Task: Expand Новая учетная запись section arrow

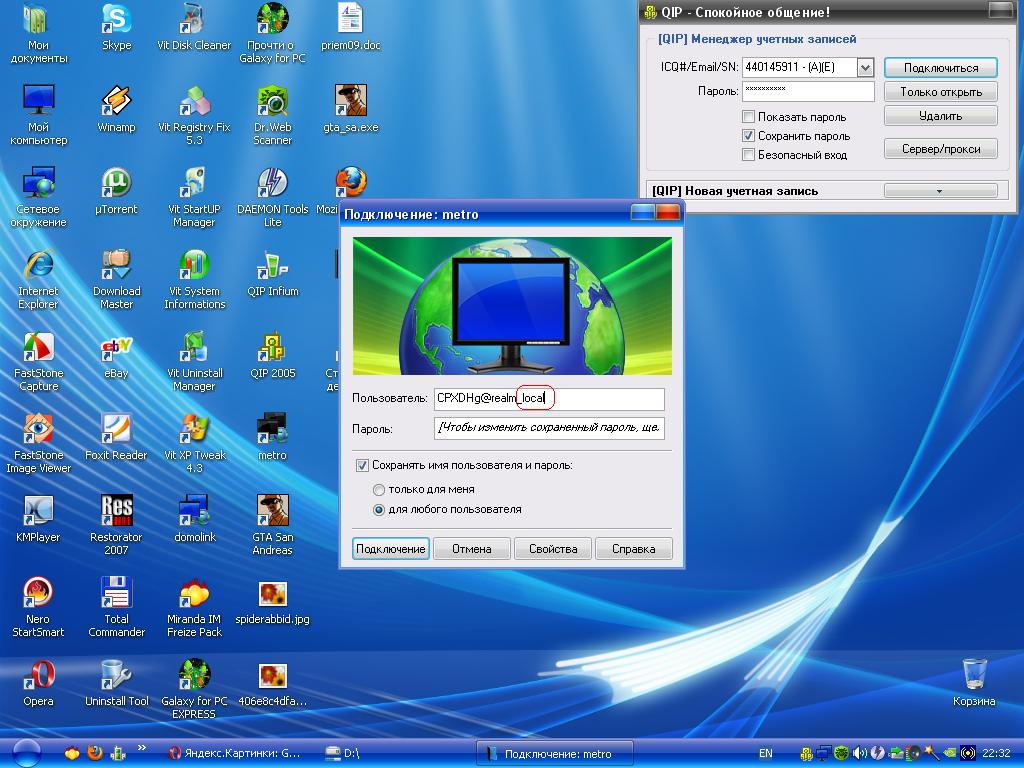Action: 940,191
